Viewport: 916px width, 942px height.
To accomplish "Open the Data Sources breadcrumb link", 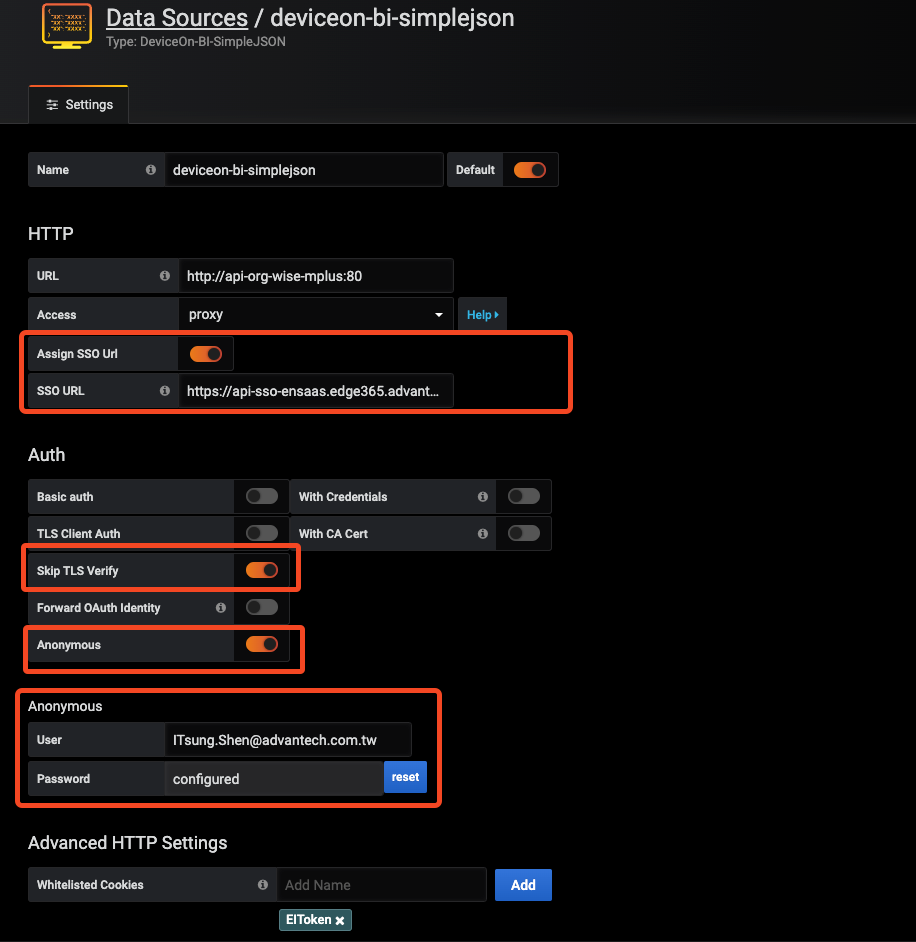I will click(176, 18).
